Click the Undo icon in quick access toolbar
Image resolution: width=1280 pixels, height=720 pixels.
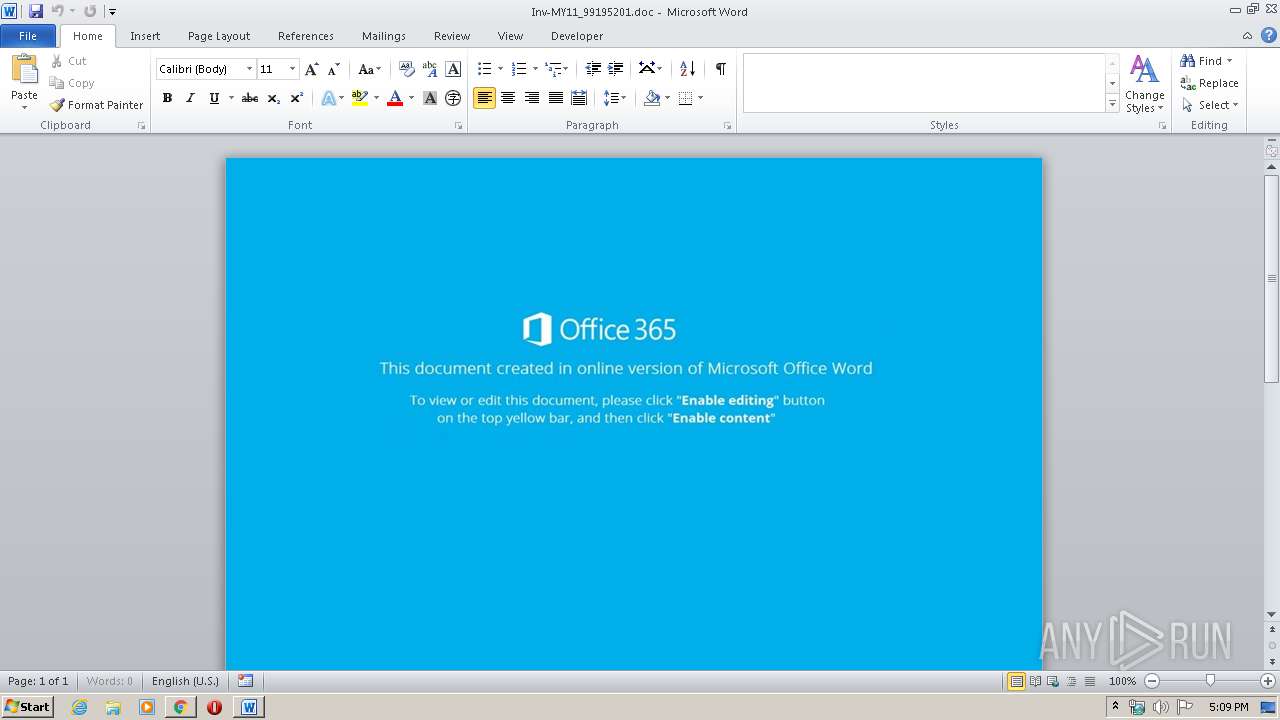pos(58,11)
